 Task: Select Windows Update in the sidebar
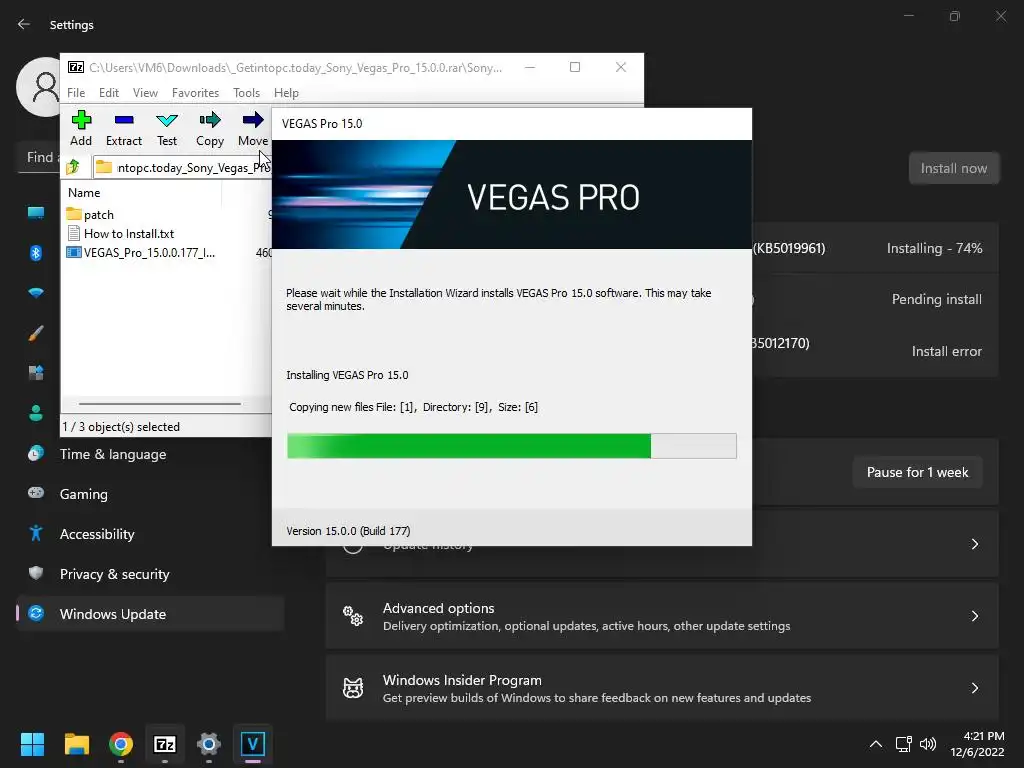[150, 614]
